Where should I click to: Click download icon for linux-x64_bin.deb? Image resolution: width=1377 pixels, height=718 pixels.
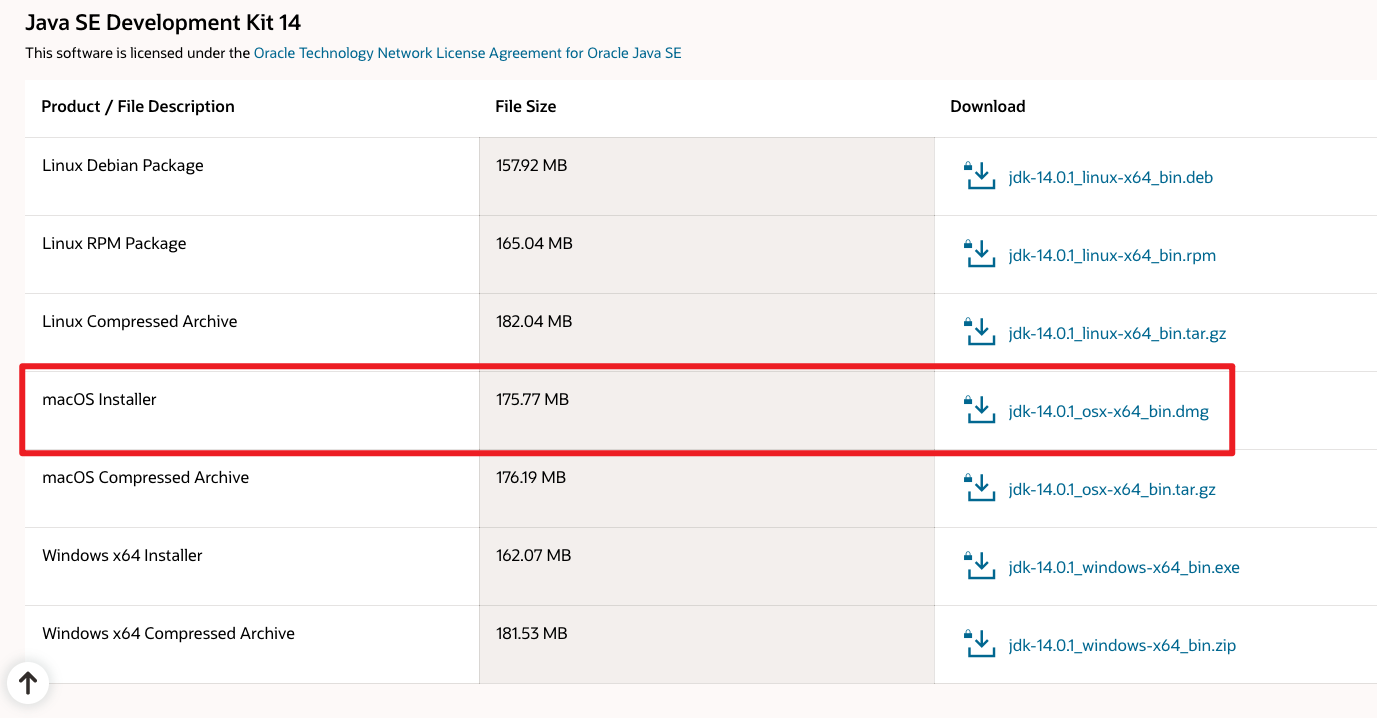[980, 175]
